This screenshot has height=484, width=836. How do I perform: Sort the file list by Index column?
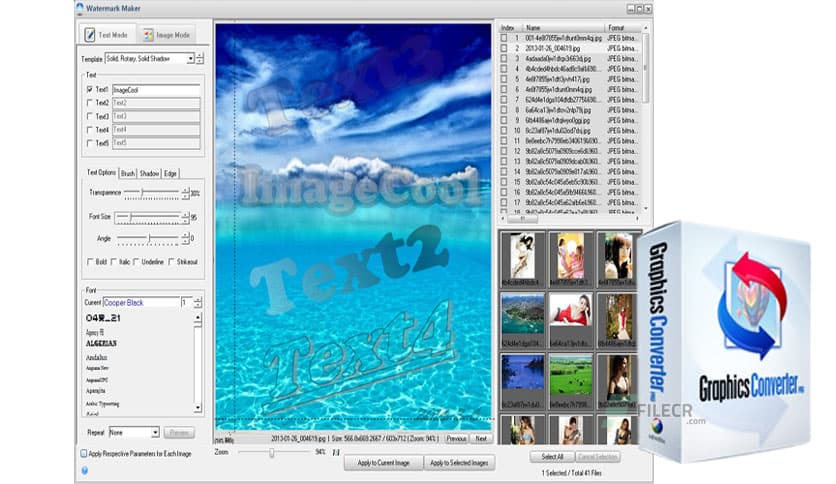click(509, 28)
